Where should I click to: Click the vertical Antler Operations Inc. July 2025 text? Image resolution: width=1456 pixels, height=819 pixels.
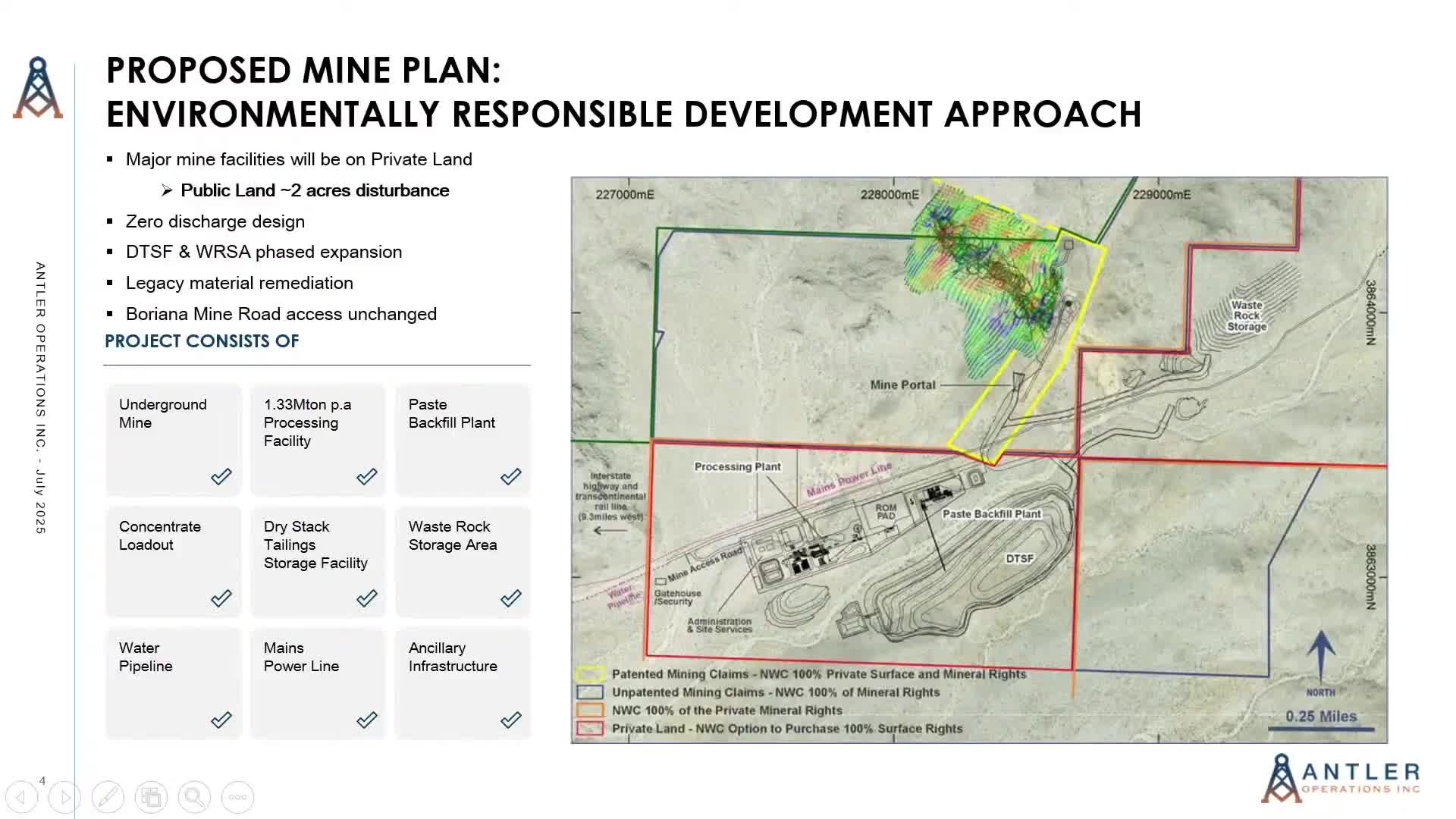click(40, 397)
